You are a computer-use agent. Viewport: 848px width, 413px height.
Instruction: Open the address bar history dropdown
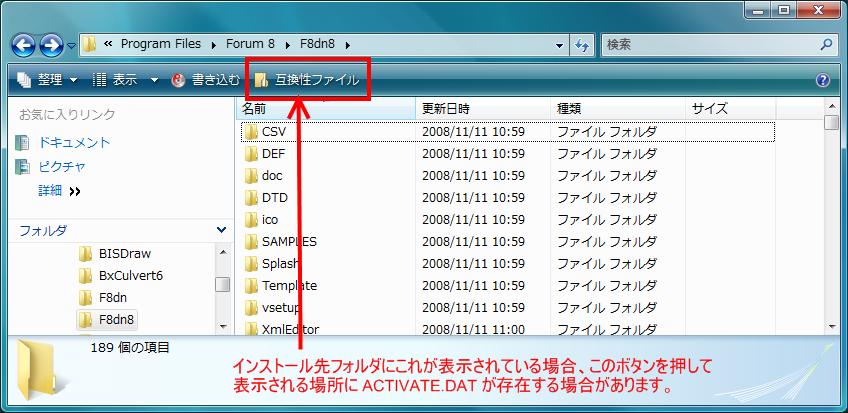pos(560,45)
